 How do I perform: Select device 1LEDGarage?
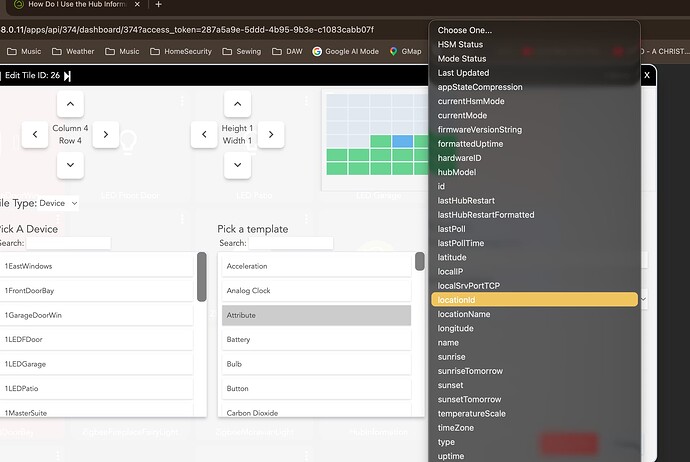(x=96, y=364)
